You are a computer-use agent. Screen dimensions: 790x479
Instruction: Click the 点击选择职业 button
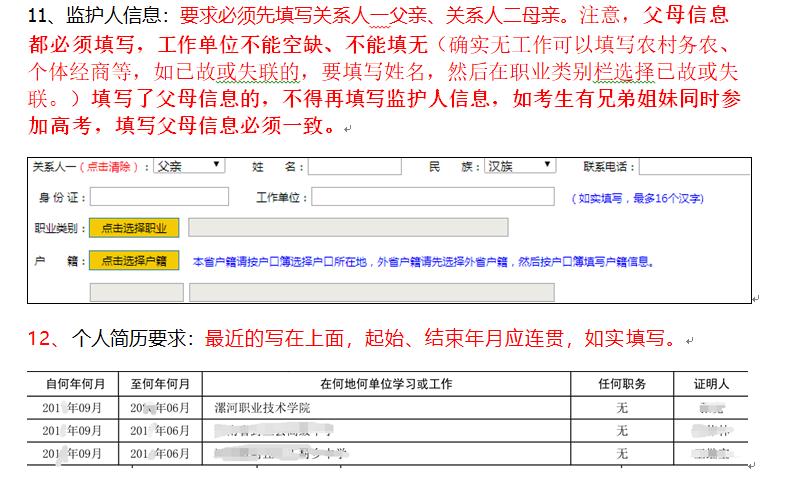[134, 228]
